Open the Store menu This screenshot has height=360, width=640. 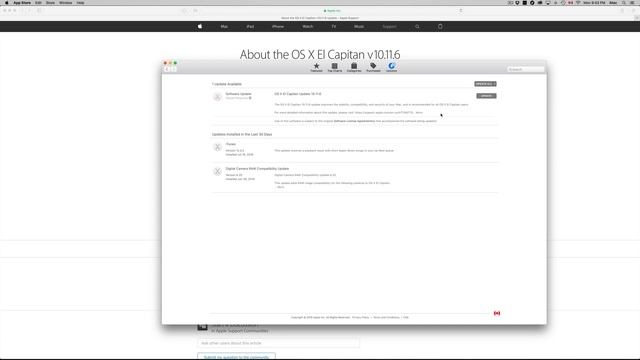coord(50,3)
